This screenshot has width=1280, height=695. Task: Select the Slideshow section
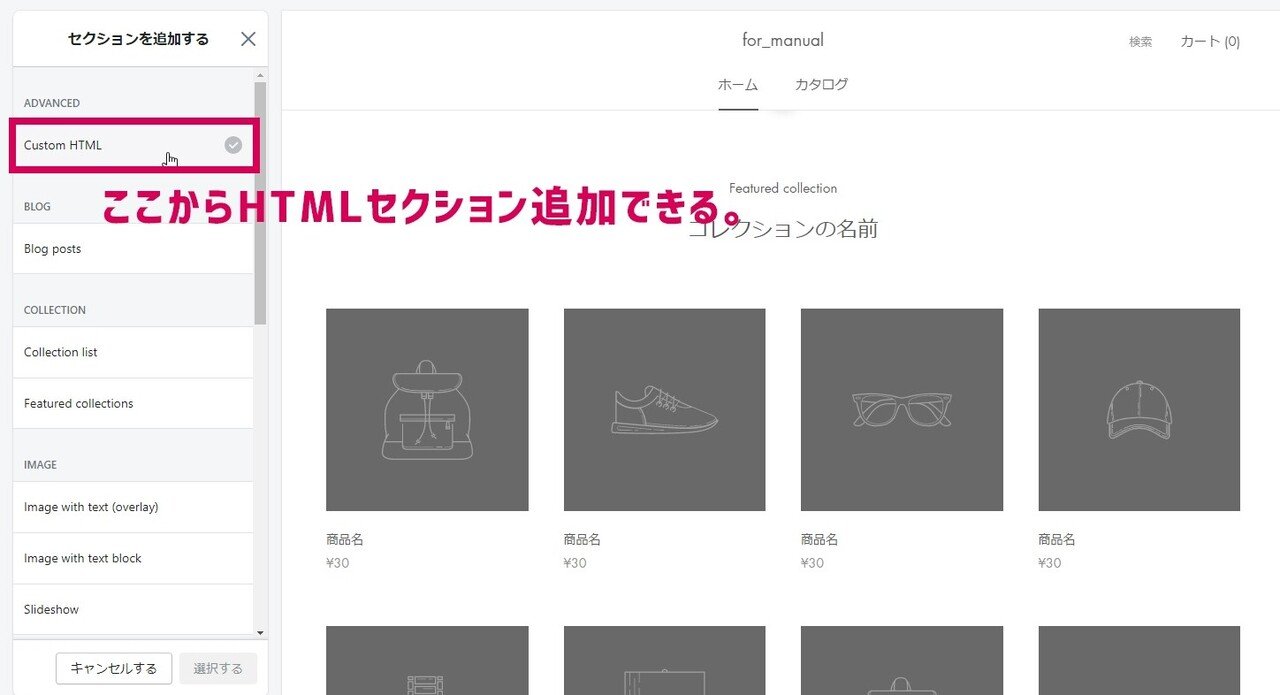pos(133,610)
